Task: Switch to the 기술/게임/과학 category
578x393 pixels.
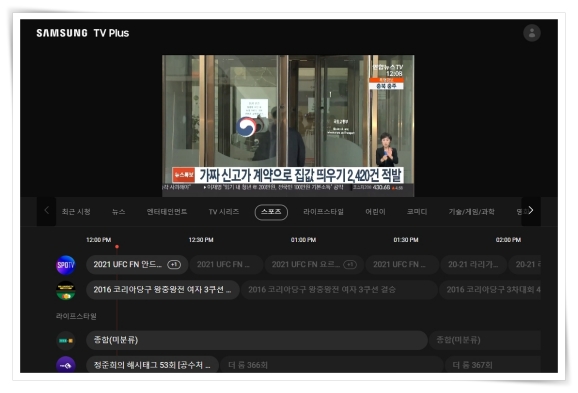Action: [x=471, y=212]
